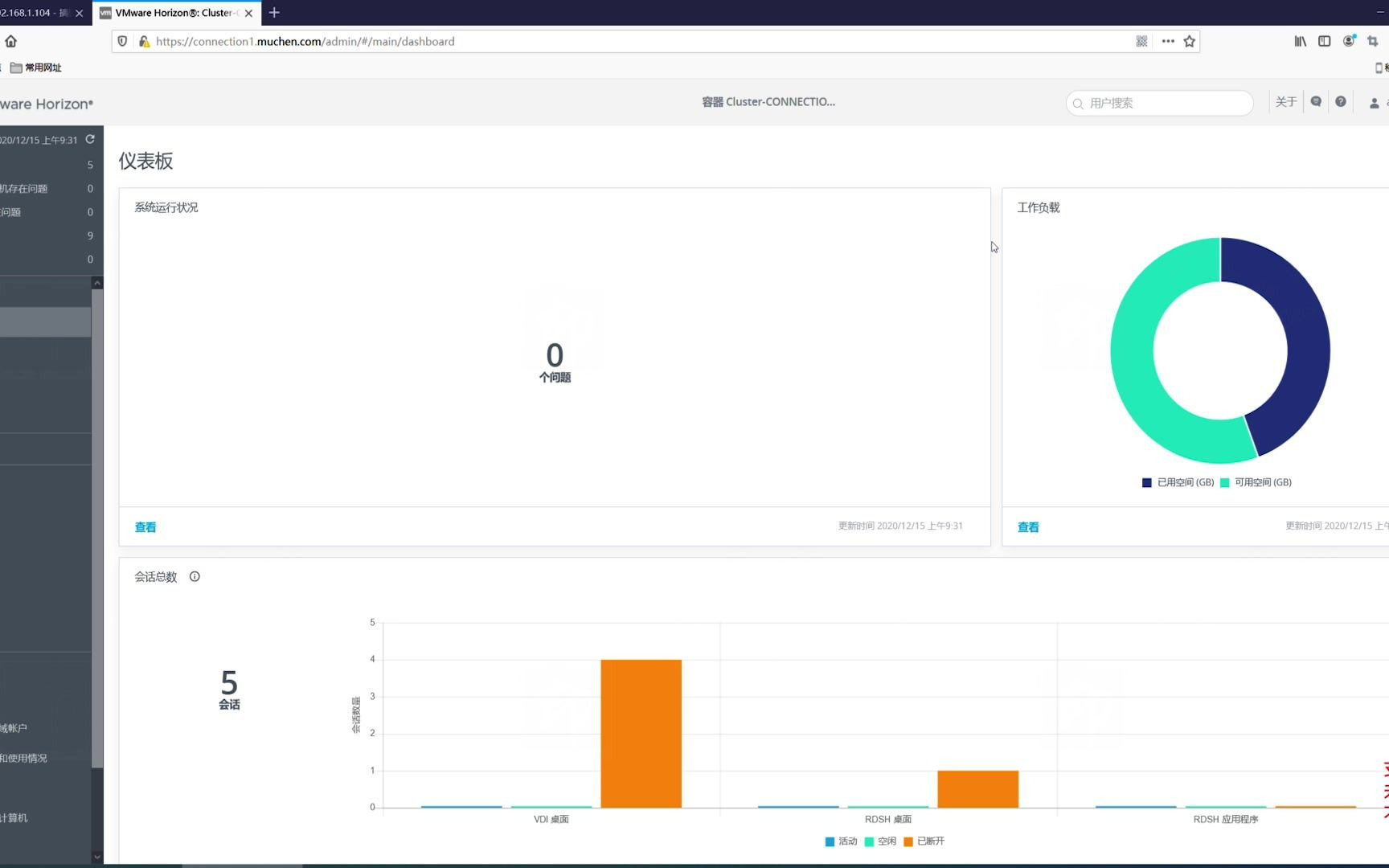Click the 工作负载 panel title

[1039, 207]
